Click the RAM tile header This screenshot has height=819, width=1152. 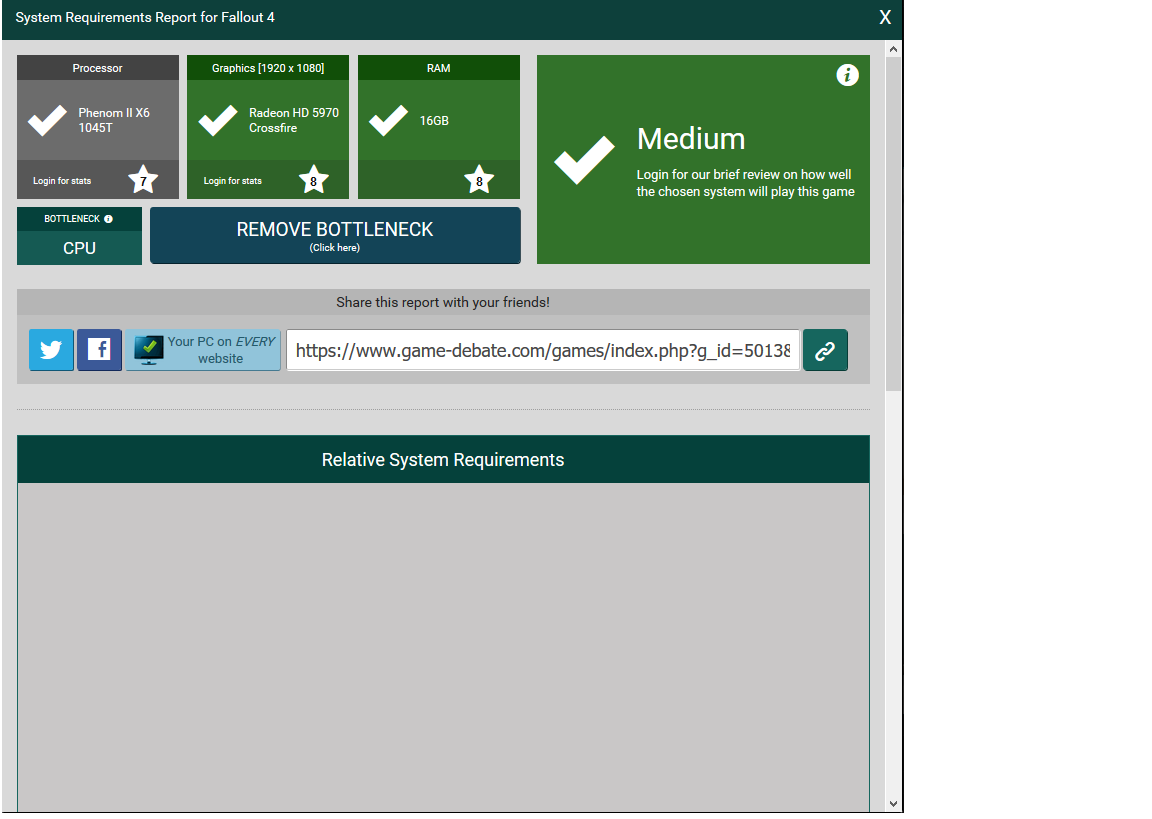(439, 68)
